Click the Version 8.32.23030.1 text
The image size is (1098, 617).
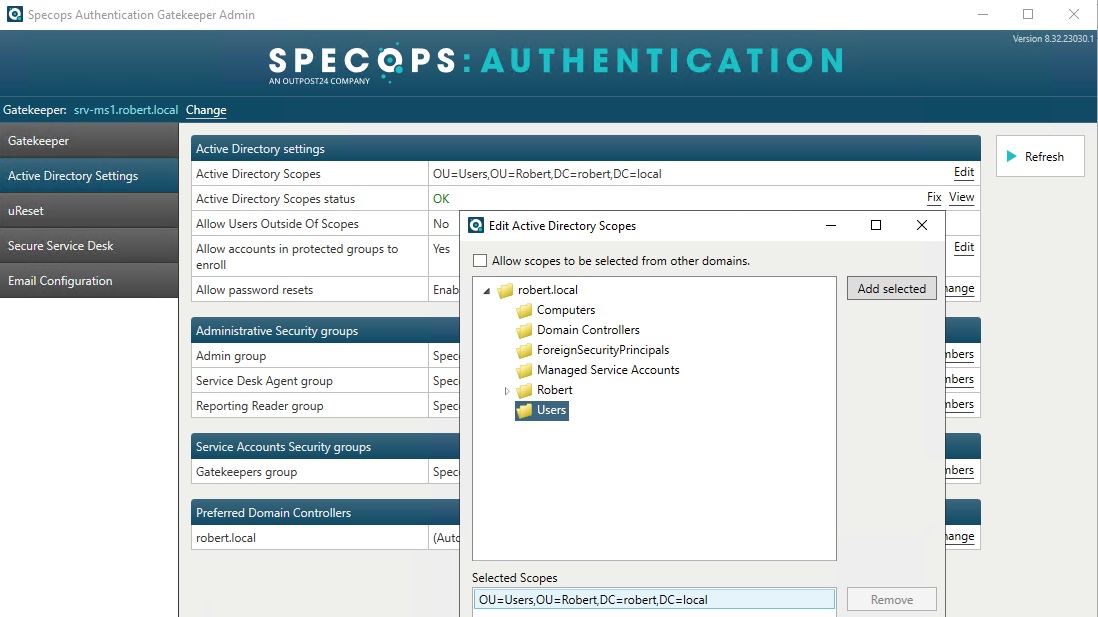[1052, 39]
